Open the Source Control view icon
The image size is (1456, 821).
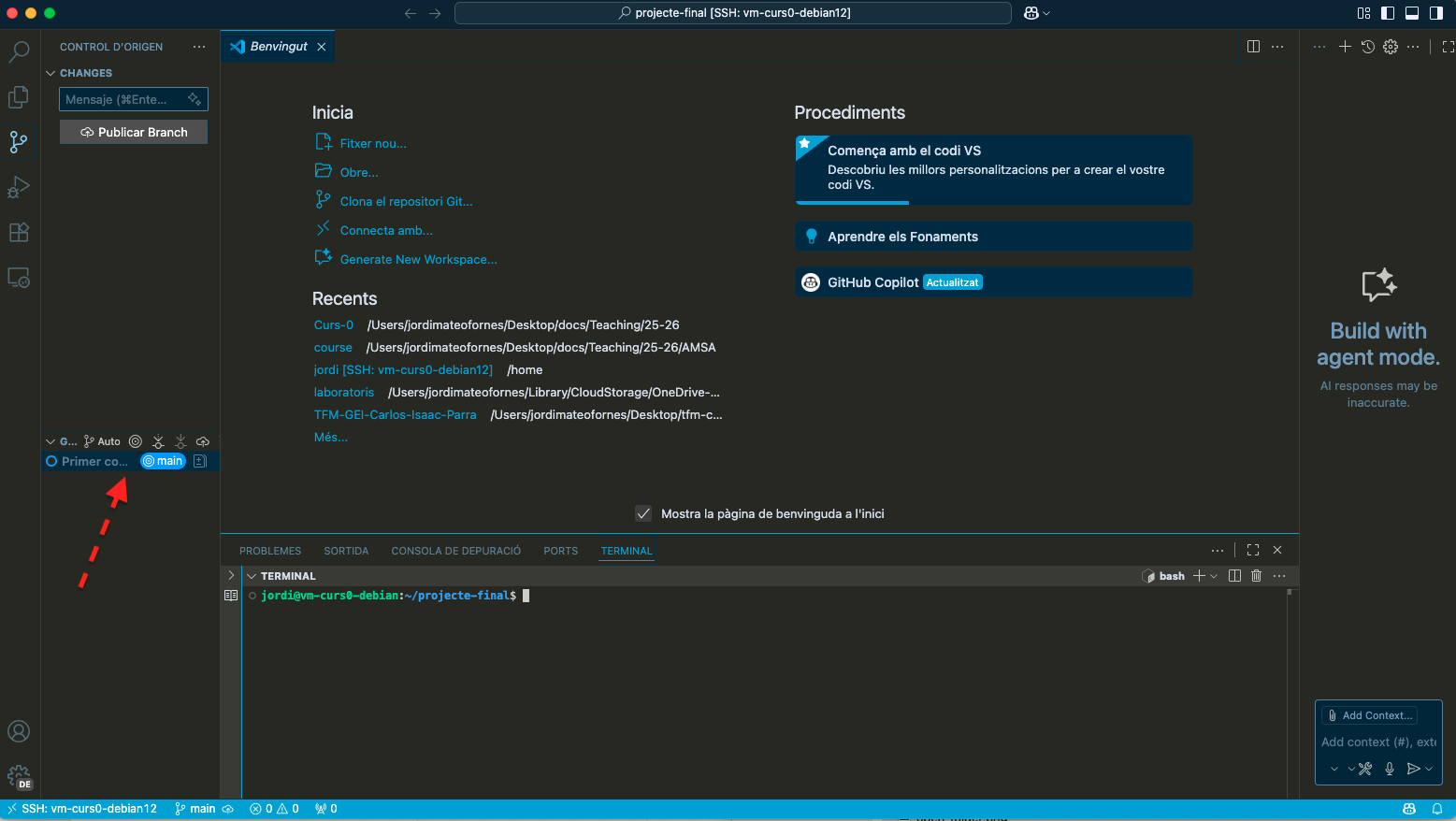(x=19, y=142)
